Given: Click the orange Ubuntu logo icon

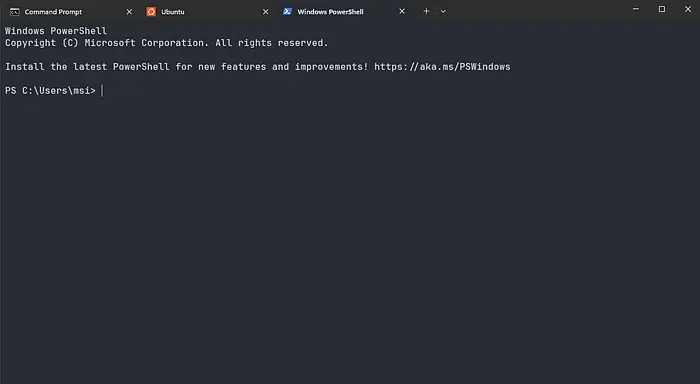Looking at the screenshot, I should pyautogui.click(x=151, y=12).
